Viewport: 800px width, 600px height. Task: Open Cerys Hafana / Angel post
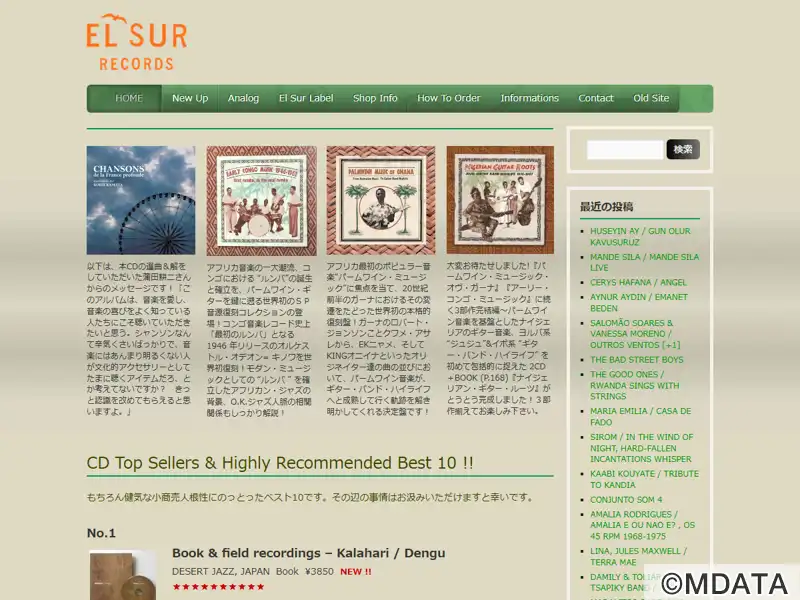coord(638,282)
